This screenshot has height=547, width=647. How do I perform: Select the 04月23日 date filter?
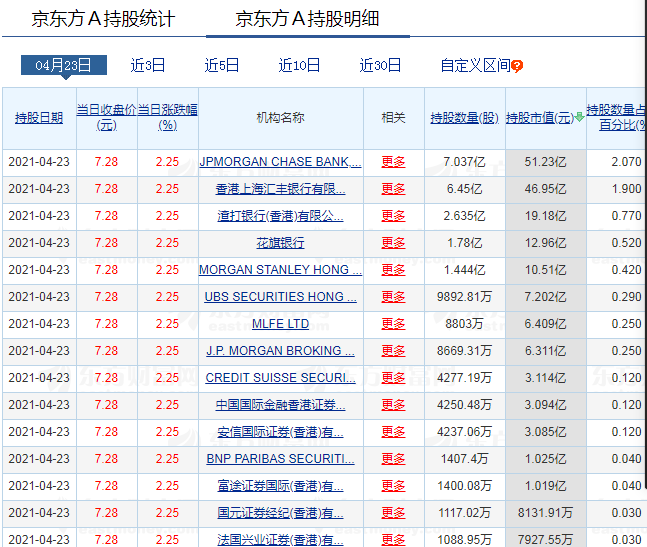tap(64, 65)
